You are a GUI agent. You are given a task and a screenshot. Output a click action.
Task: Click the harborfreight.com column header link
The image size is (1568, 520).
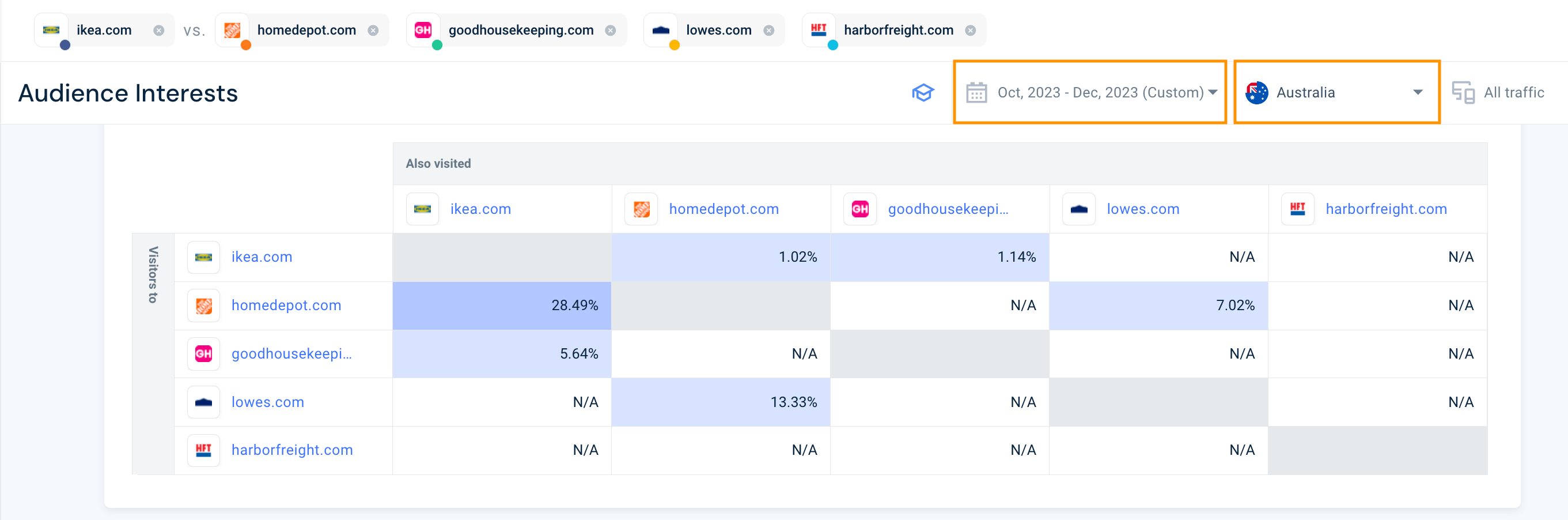click(1386, 209)
